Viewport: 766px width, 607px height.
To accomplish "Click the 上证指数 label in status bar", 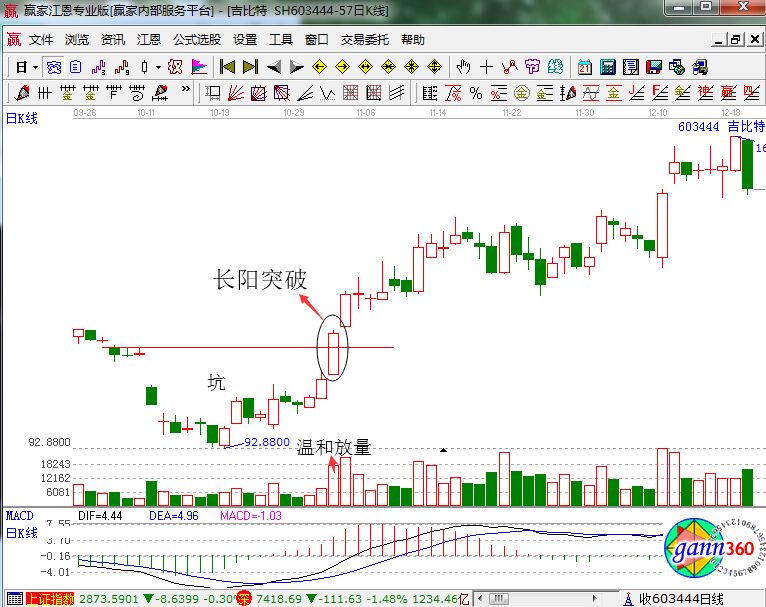I will [x=50, y=599].
